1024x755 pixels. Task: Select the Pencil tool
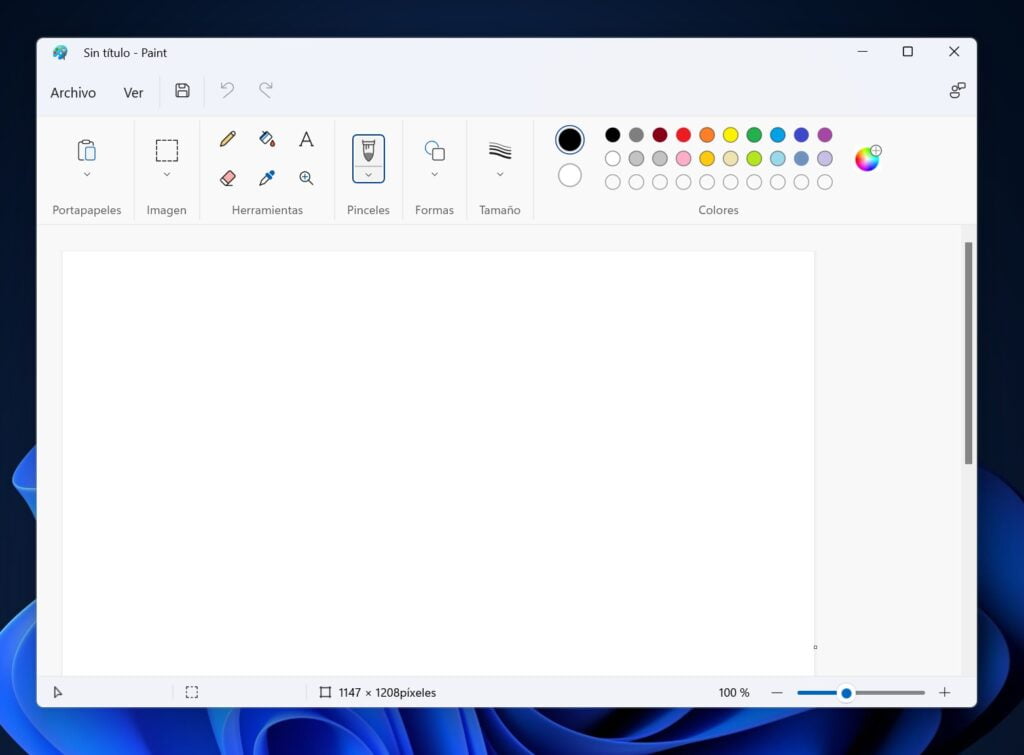227,139
